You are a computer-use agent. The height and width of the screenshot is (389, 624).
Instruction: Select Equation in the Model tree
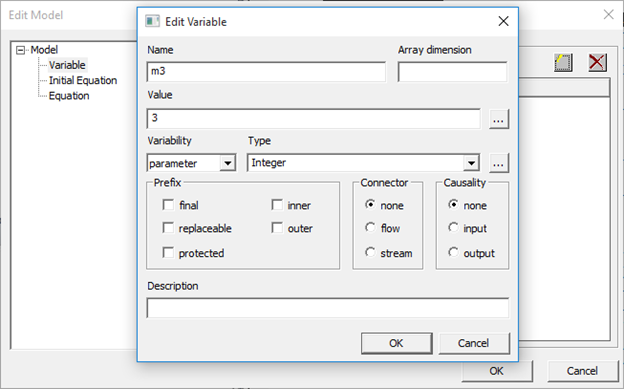point(69,96)
